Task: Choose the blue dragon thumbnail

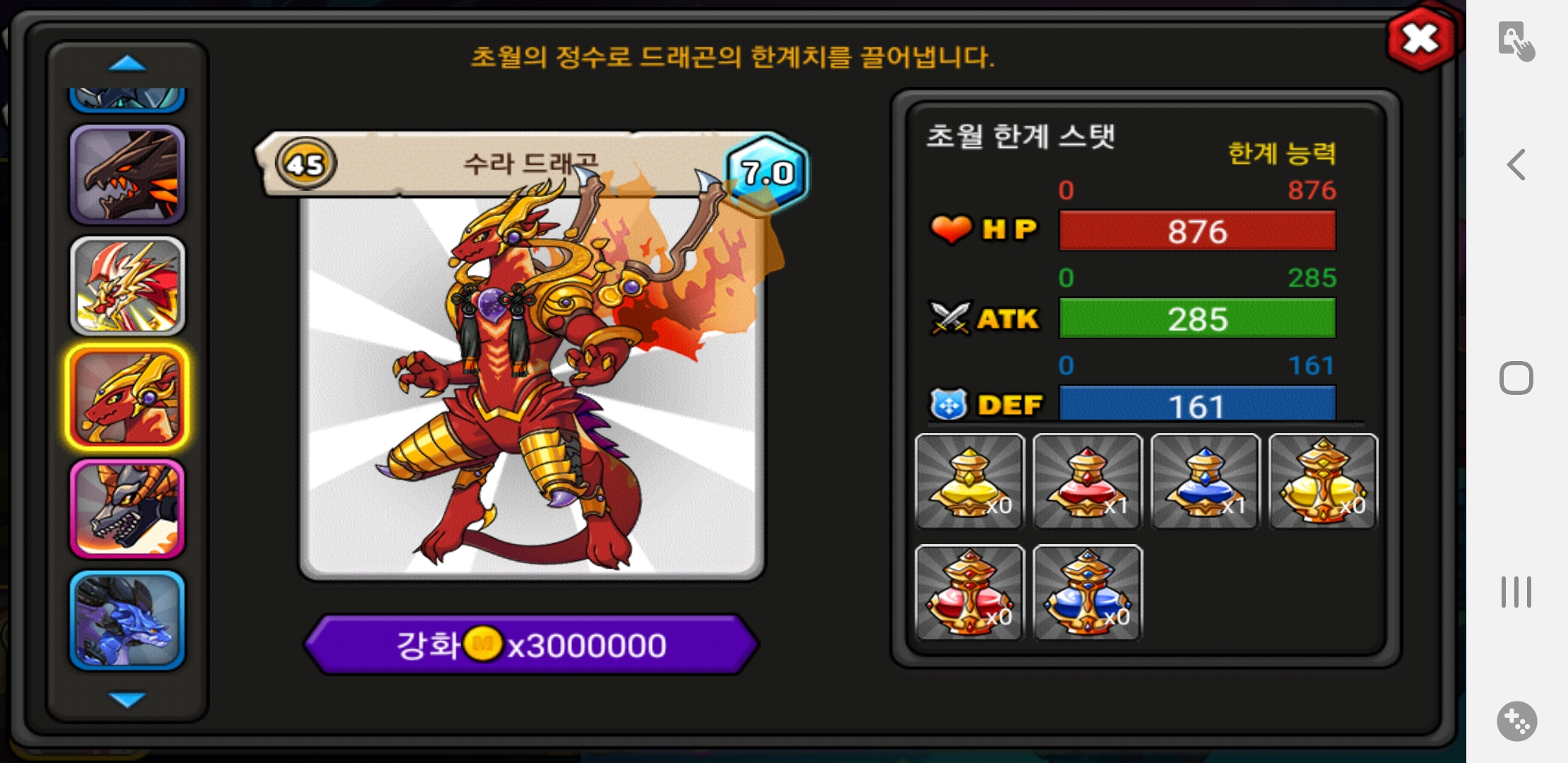Action: (127, 620)
